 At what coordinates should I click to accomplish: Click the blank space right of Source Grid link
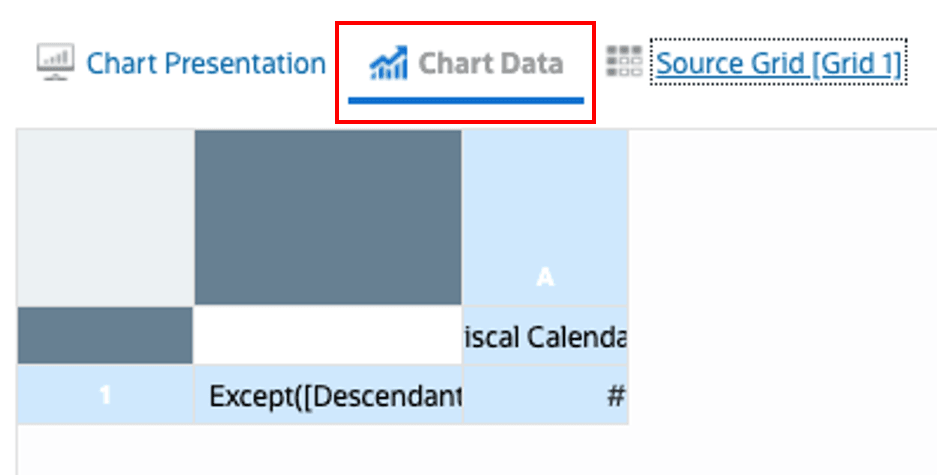(x=922, y=64)
